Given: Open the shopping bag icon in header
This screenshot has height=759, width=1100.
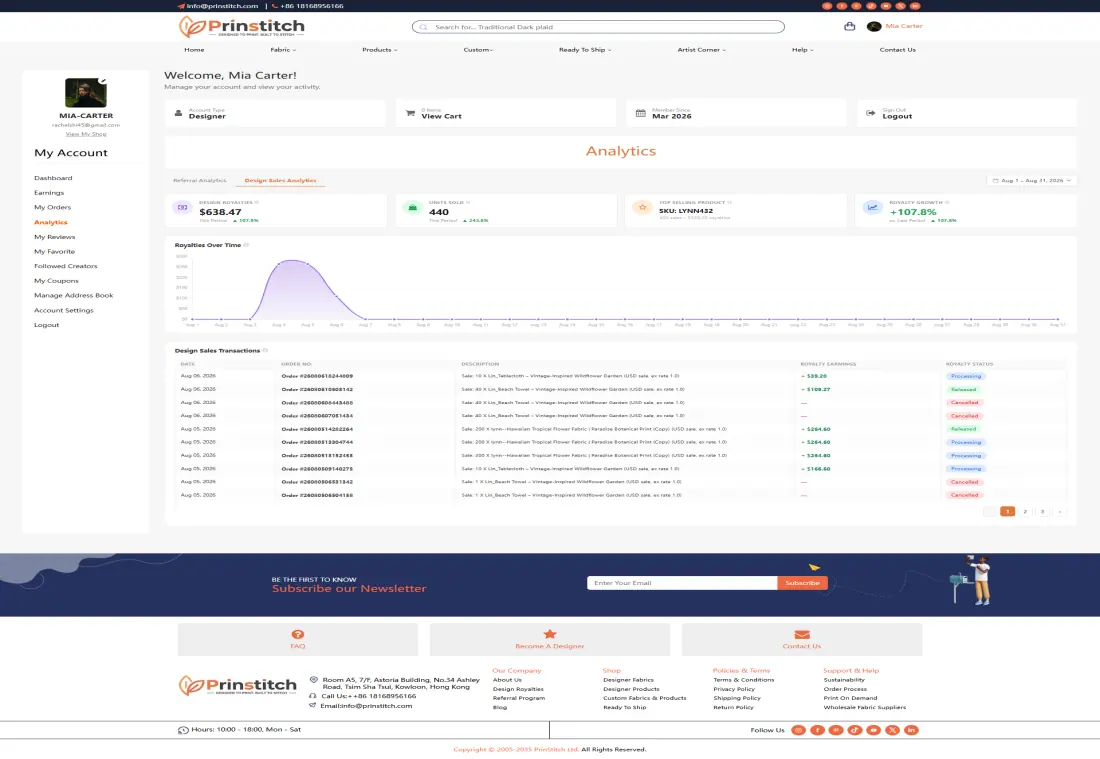Looking at the screenshot, I should pyautogui.click(x=850, y=27).
